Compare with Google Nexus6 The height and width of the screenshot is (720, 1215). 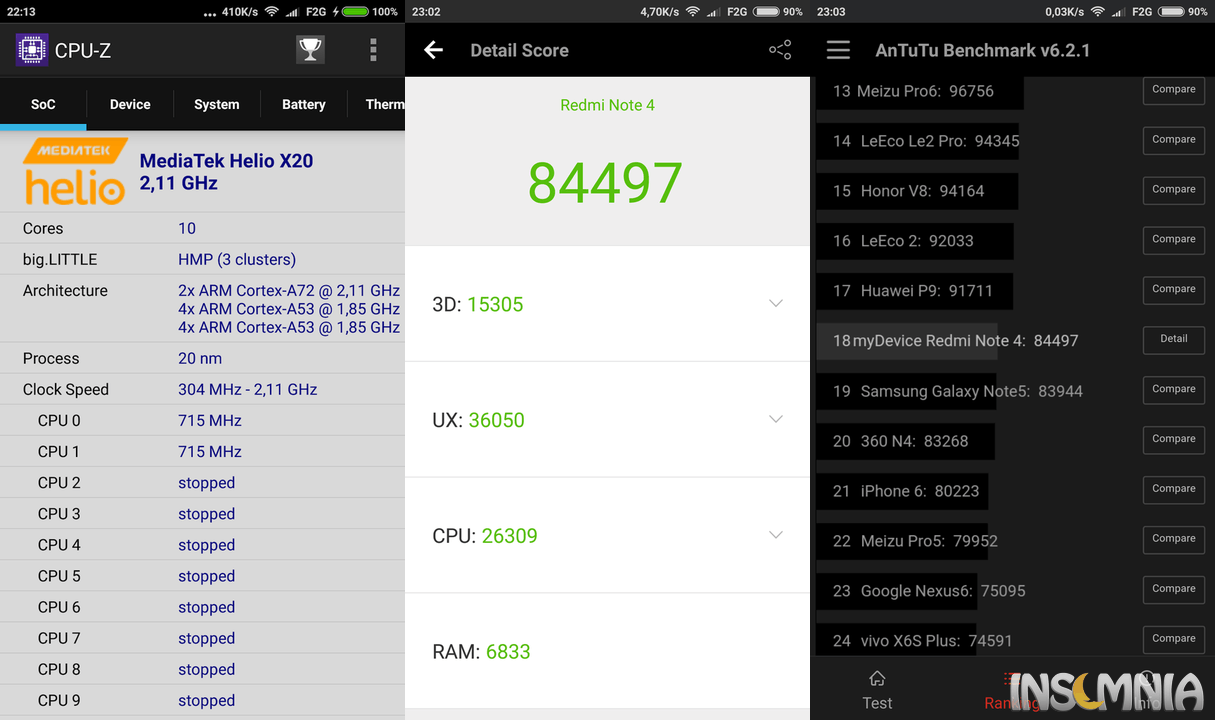[x=1174, y=589]
